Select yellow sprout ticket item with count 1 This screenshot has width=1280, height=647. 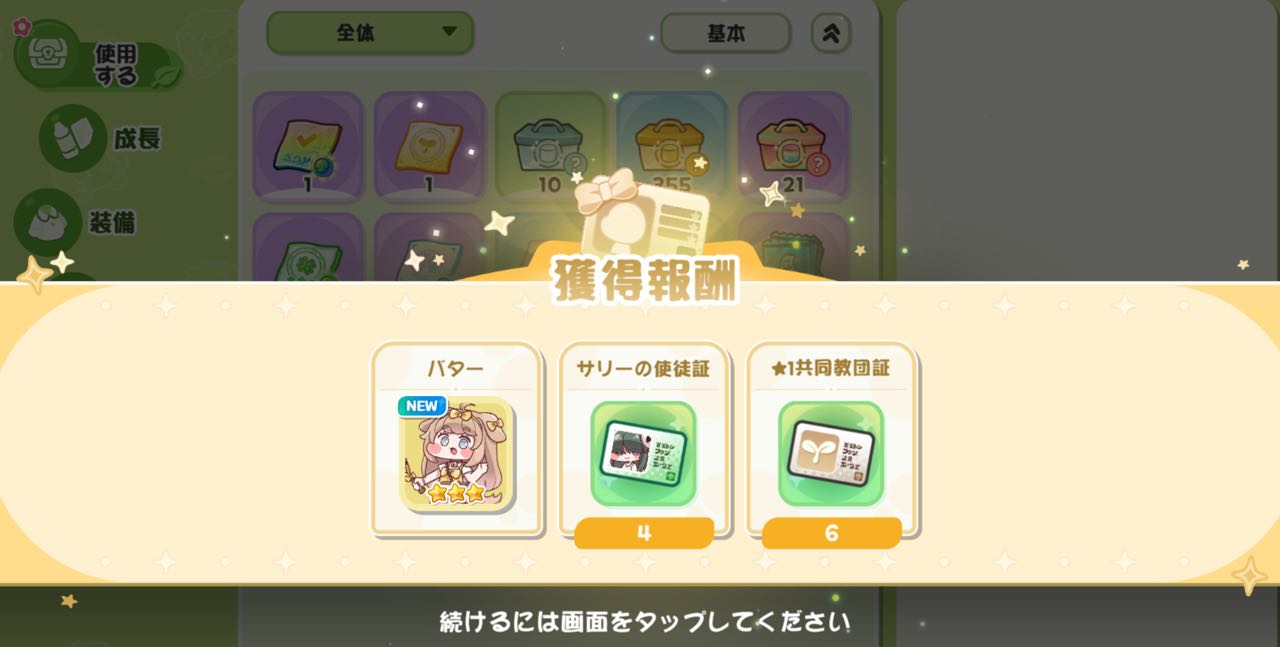click(x=430, y=146)
